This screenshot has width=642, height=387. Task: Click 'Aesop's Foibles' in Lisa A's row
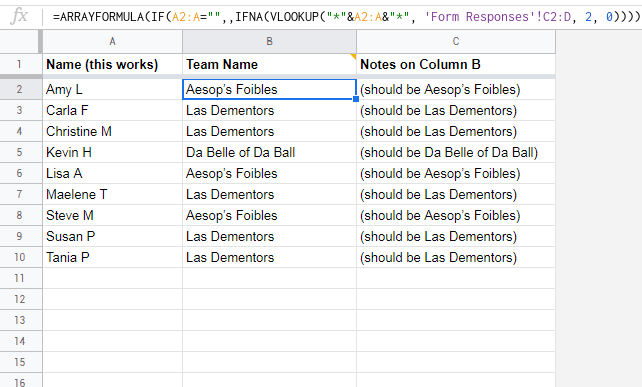click(x=269, y=173)
